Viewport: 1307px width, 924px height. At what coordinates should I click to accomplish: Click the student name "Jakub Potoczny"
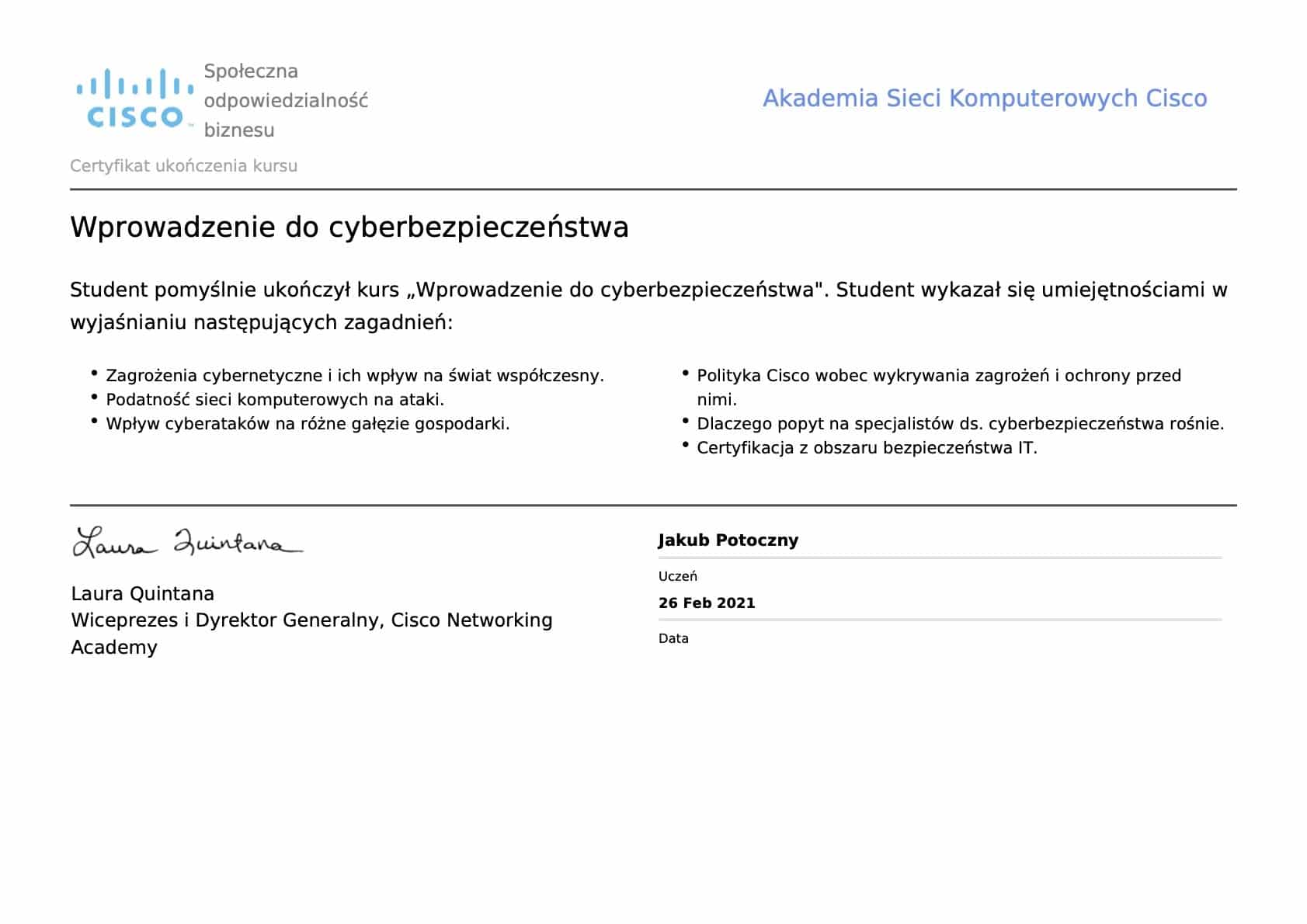[x=728, y=540]
